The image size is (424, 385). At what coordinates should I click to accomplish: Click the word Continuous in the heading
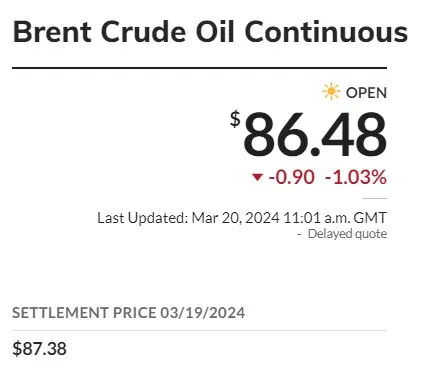(x=326, y=32)
